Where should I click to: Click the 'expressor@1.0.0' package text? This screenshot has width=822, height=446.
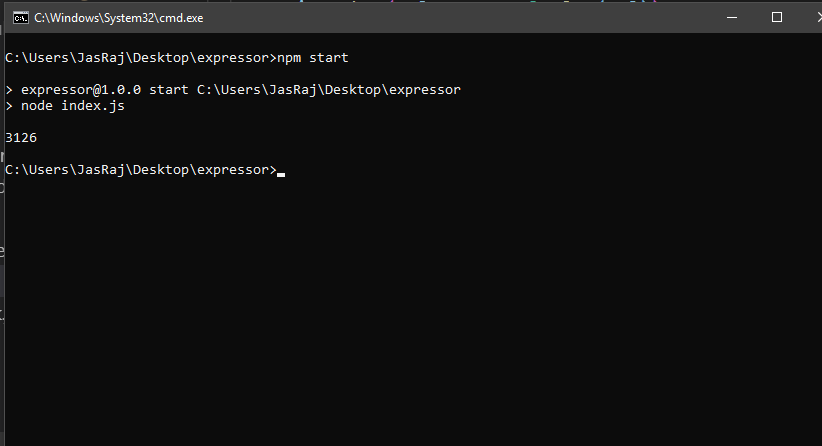coord(81,90)
